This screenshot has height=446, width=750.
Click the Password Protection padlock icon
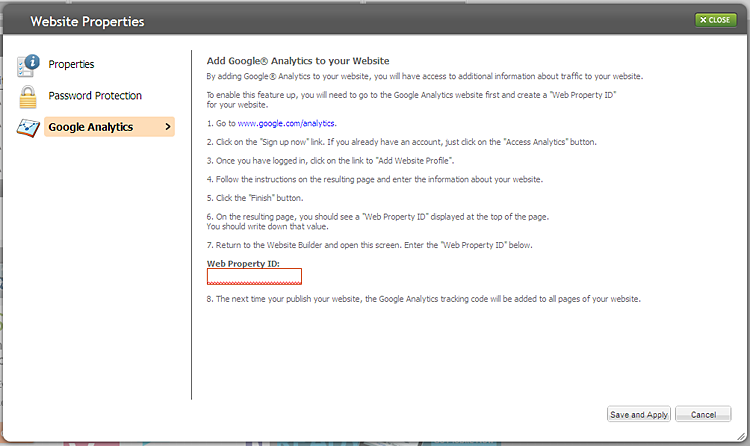pos(28,97)
